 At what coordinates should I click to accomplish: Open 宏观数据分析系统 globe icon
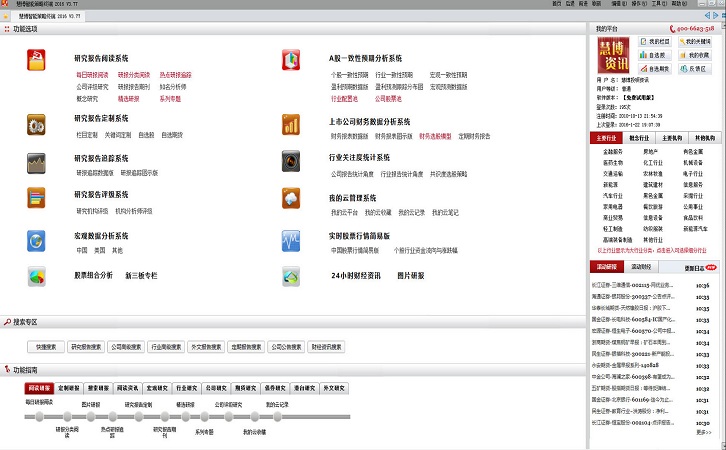pyautogui.click(x=36, y=241)
